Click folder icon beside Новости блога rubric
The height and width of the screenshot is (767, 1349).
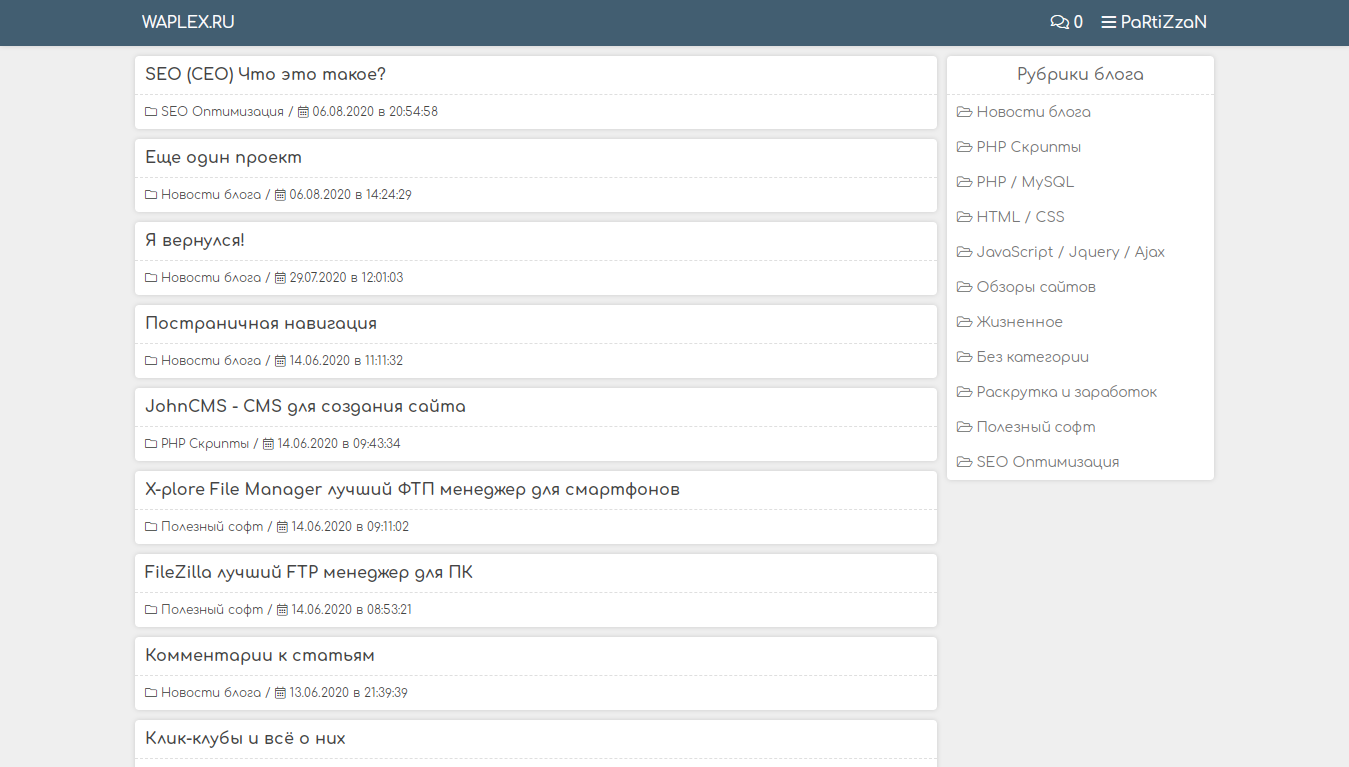[x=964, y=112]
